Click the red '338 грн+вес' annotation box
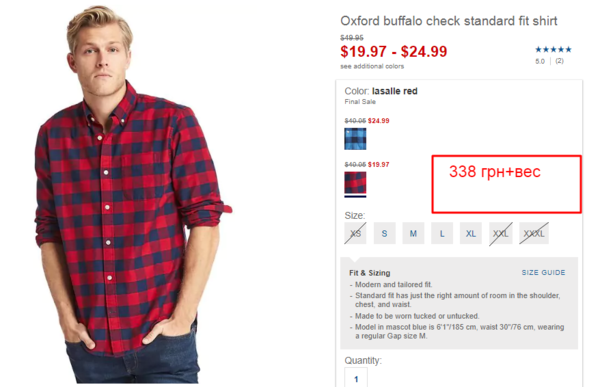 (x=507, y=184)
